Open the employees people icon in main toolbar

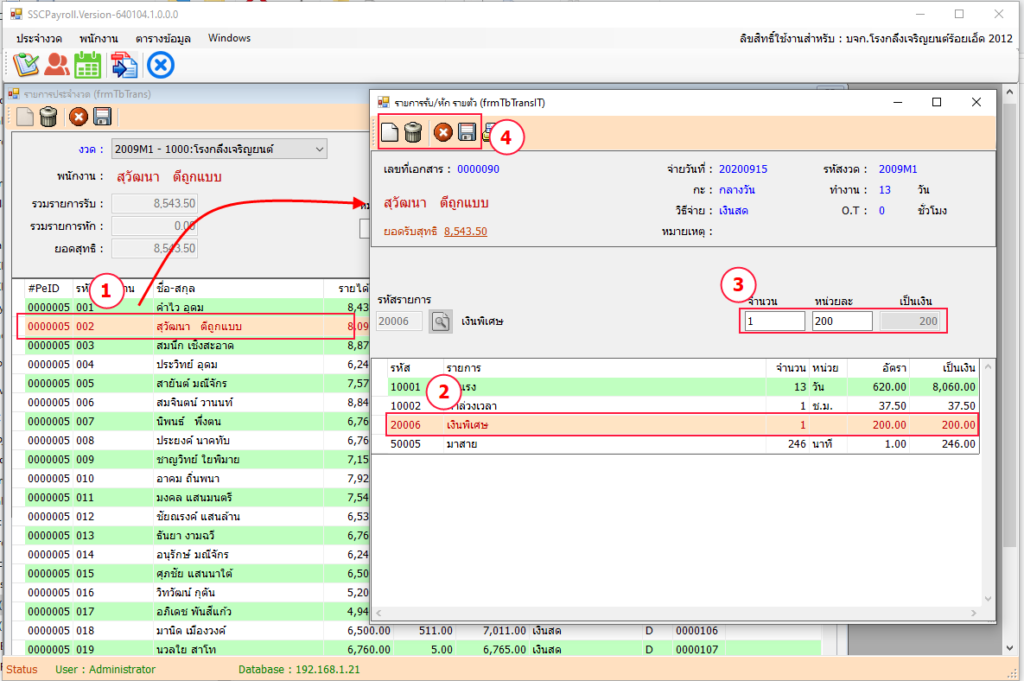click(57, 65)
